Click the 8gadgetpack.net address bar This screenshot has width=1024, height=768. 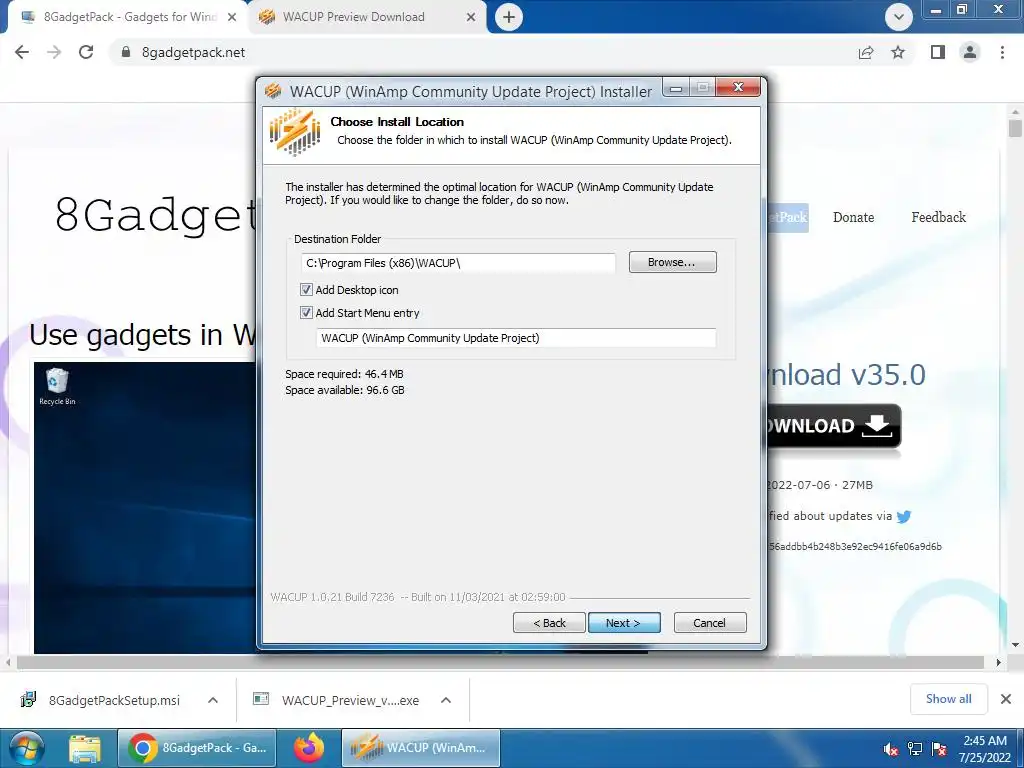click(483, 52)
